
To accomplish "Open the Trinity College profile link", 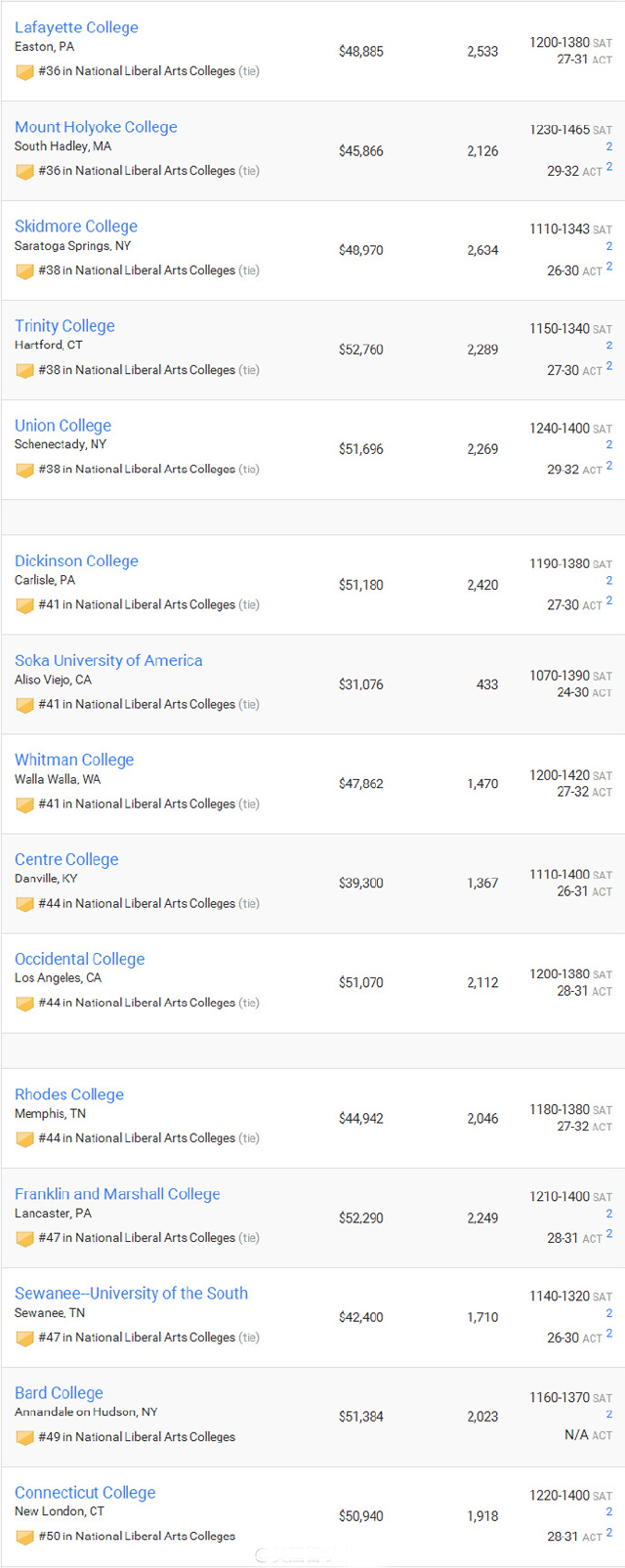I will (x=64, y=326).
